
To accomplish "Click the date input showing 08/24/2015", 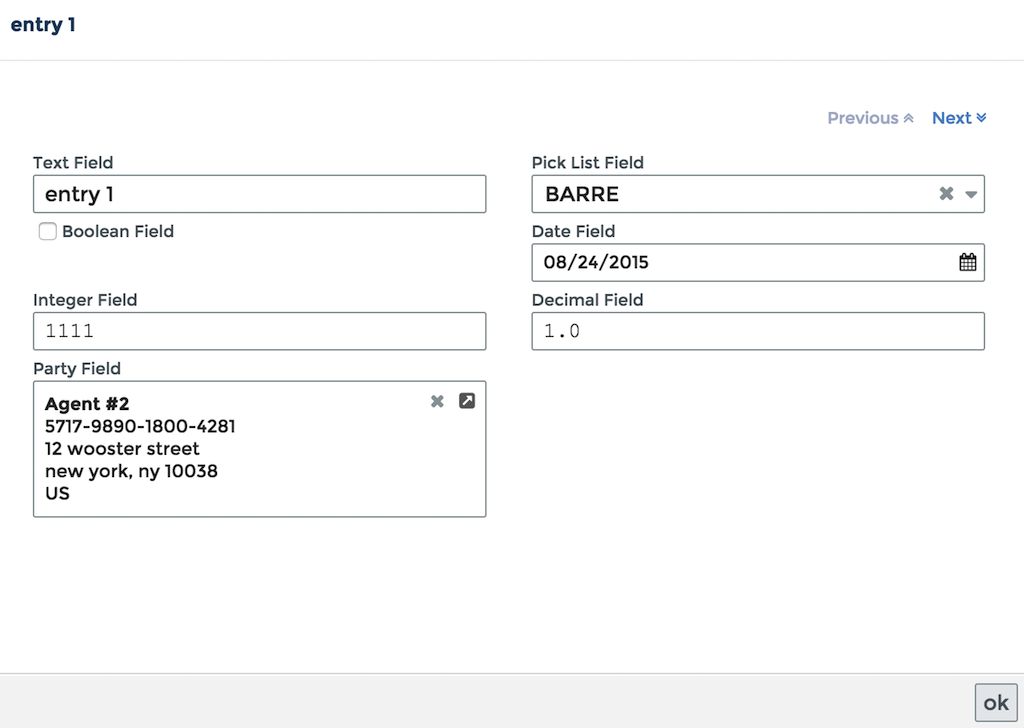I will coord(758,262).
